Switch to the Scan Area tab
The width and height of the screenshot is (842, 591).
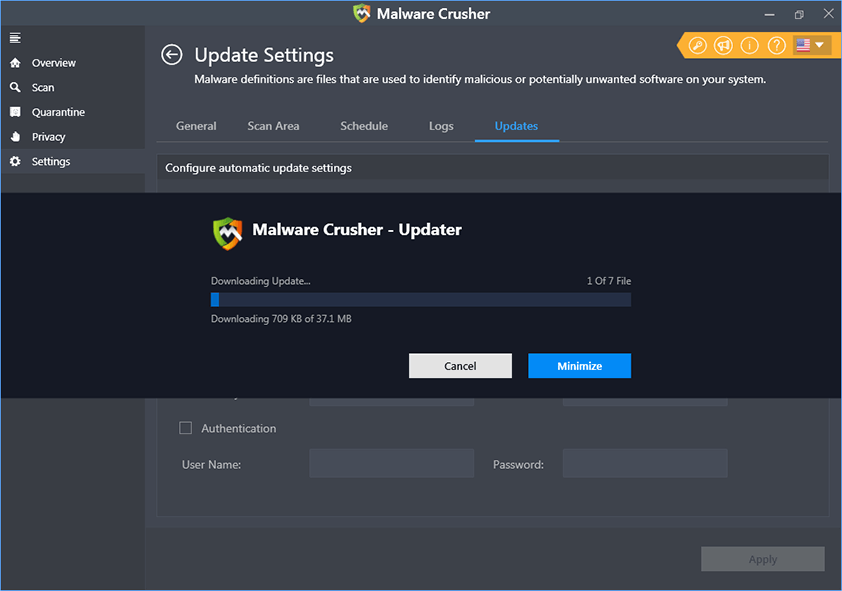pyautogui.click(x=273, y=126)
